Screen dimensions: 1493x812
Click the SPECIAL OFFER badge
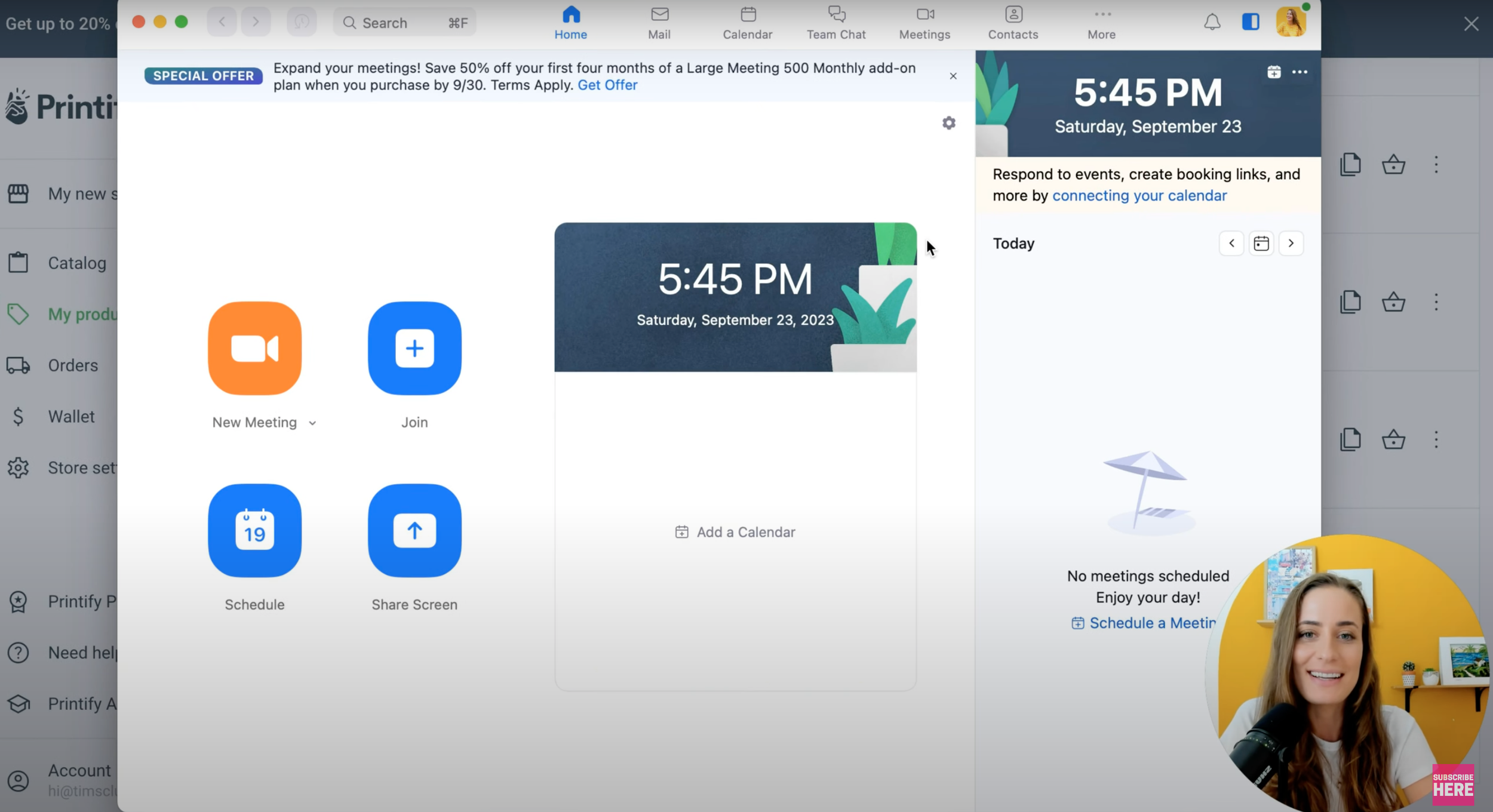click(x=204, y=76)
